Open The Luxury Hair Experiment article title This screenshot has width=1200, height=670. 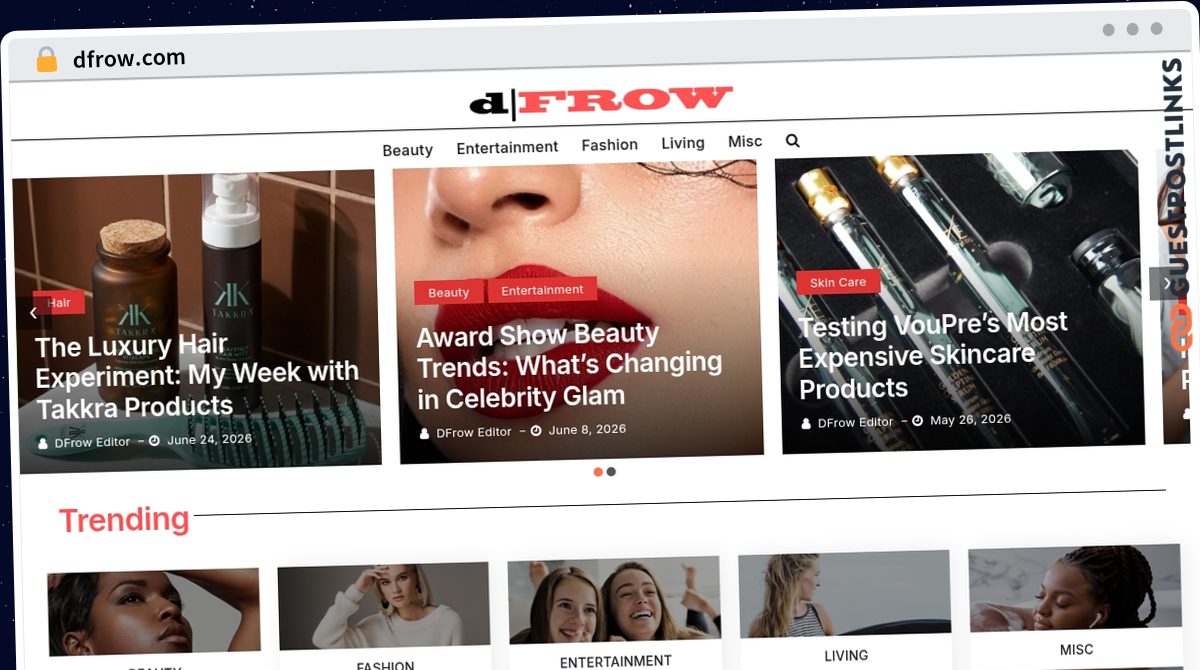[197, 377]
